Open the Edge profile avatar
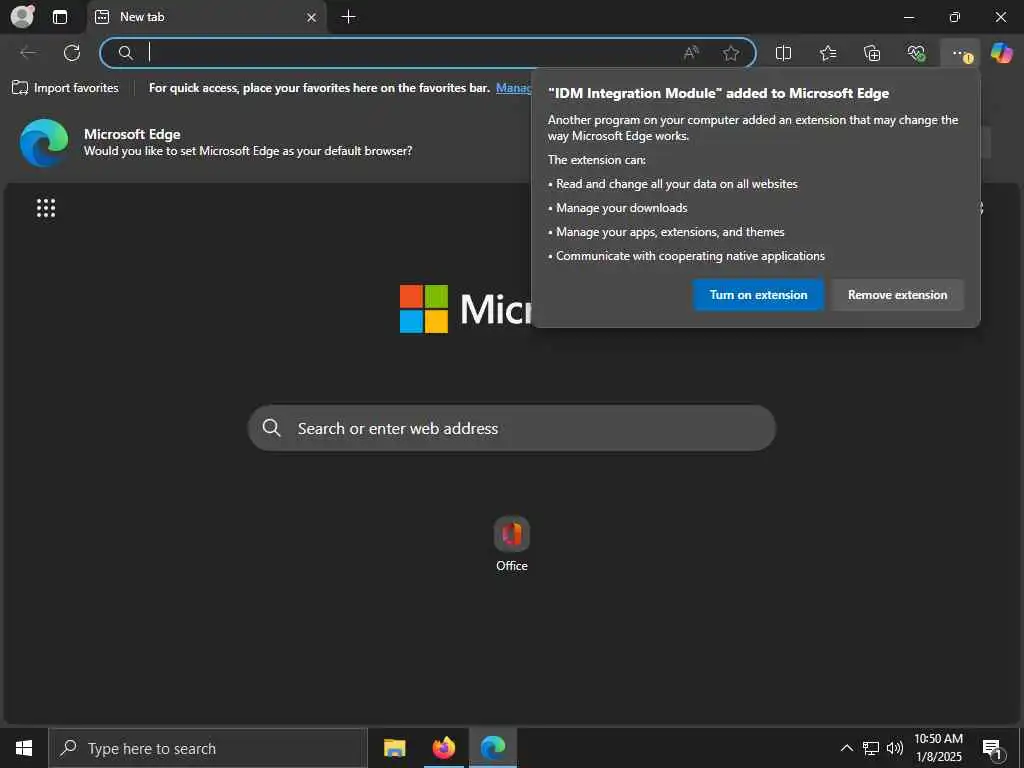Screen dimensions: 1024x768 point(23,16)
